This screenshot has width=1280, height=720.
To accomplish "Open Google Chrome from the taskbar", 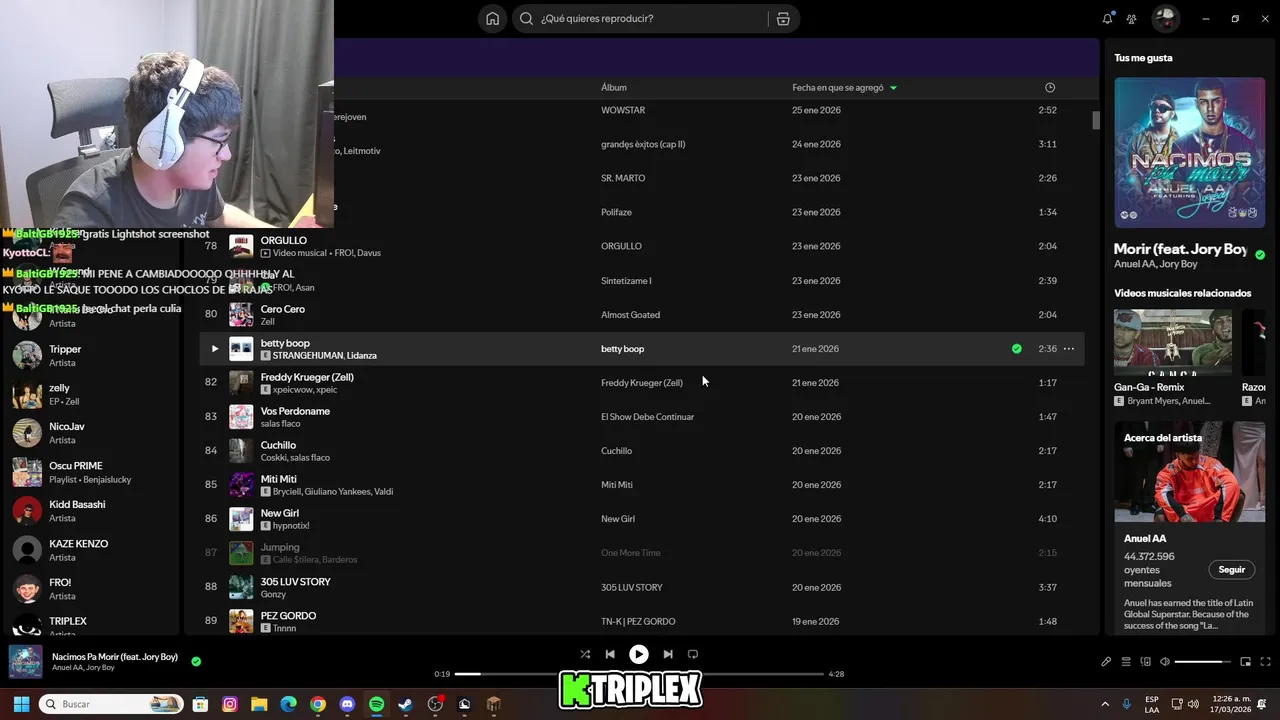I will [318, 704].
